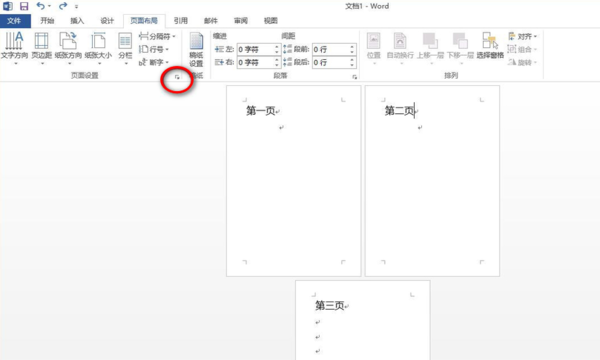Open the Text Direction (文字方向) tool
This screenshot has height=360, width=600.
tap(14, 47)
